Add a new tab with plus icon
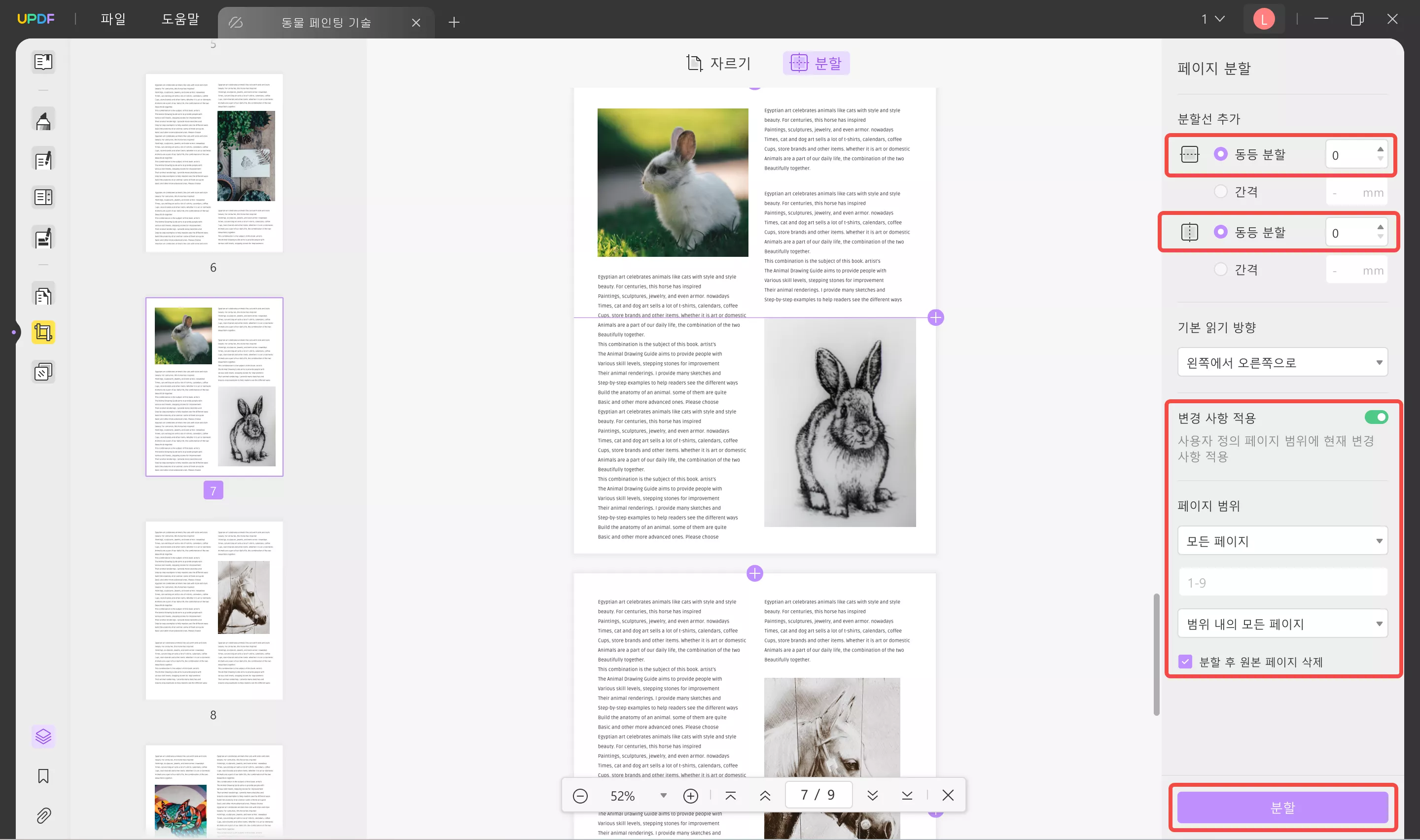This screenshot has width=1420, height=840. click(454, 22)
